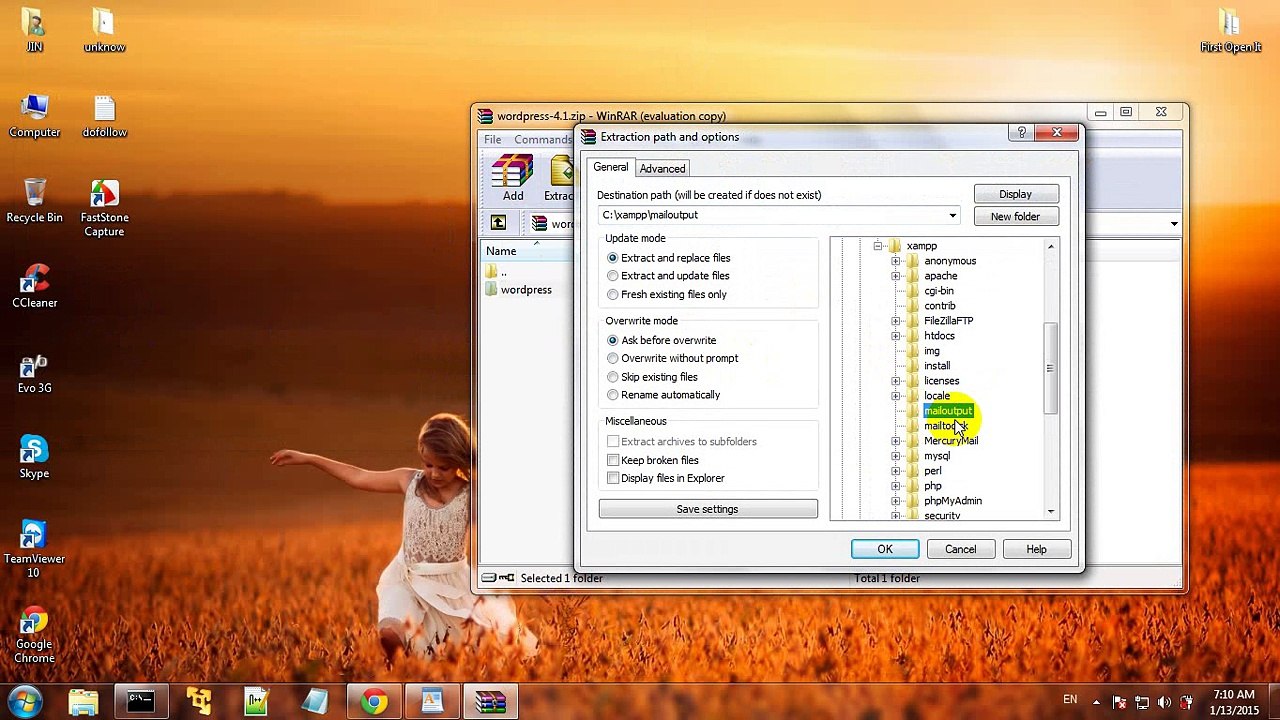This screenshot has width=1280, height=720.
Task: Confirm extraction with OK button
Action: tap(885, 549)
